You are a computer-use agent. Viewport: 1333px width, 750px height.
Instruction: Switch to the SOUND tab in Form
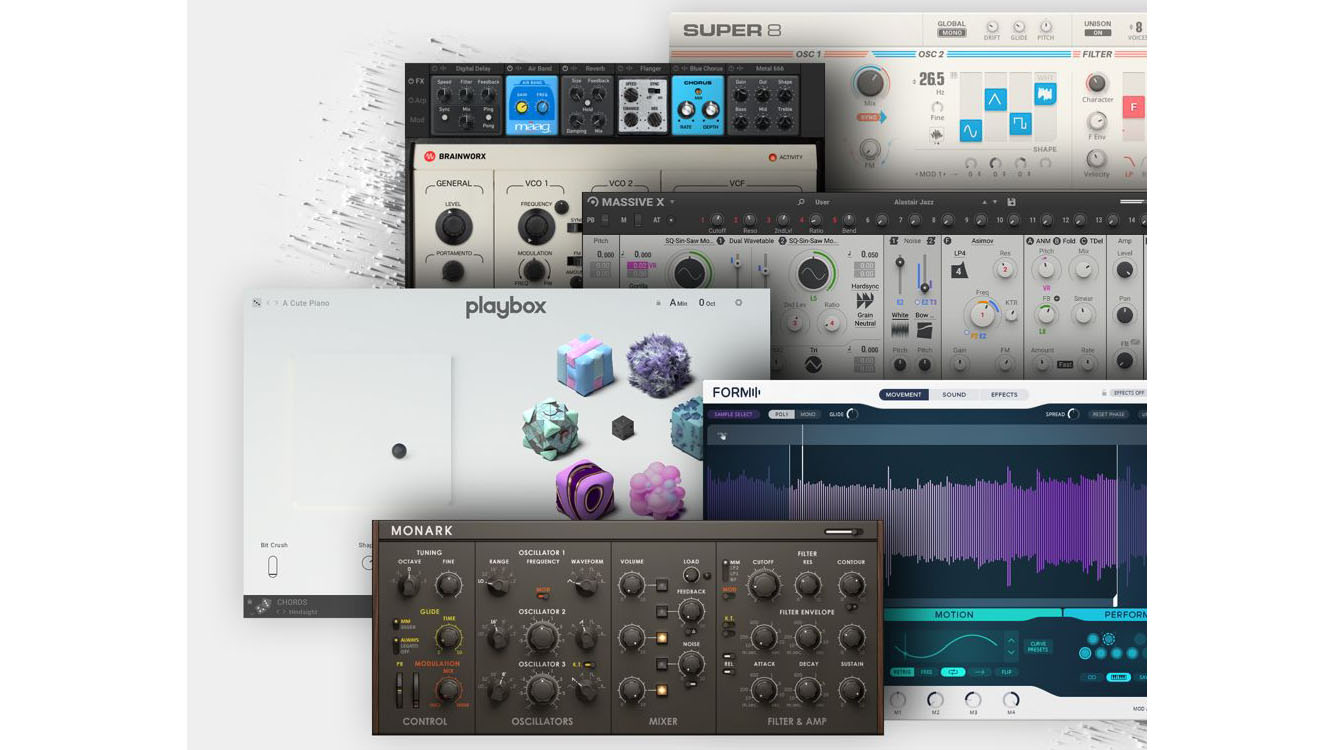[954, 394]
